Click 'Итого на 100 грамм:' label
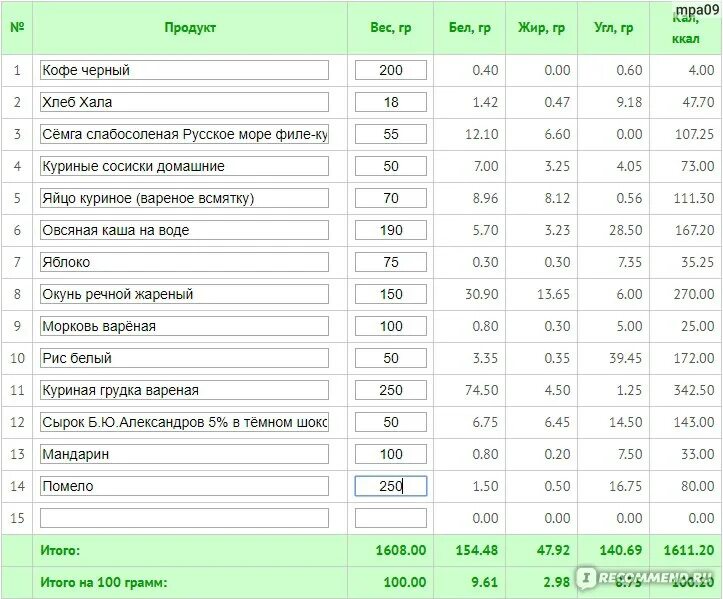 (104, 582)
